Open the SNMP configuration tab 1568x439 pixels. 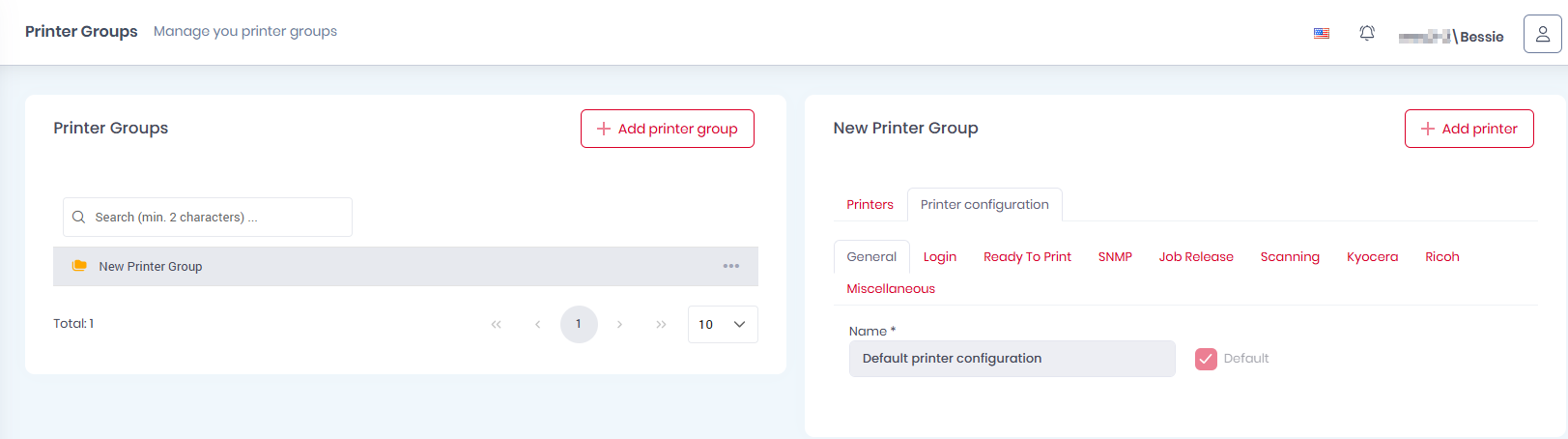click(x=1115, y=257)
